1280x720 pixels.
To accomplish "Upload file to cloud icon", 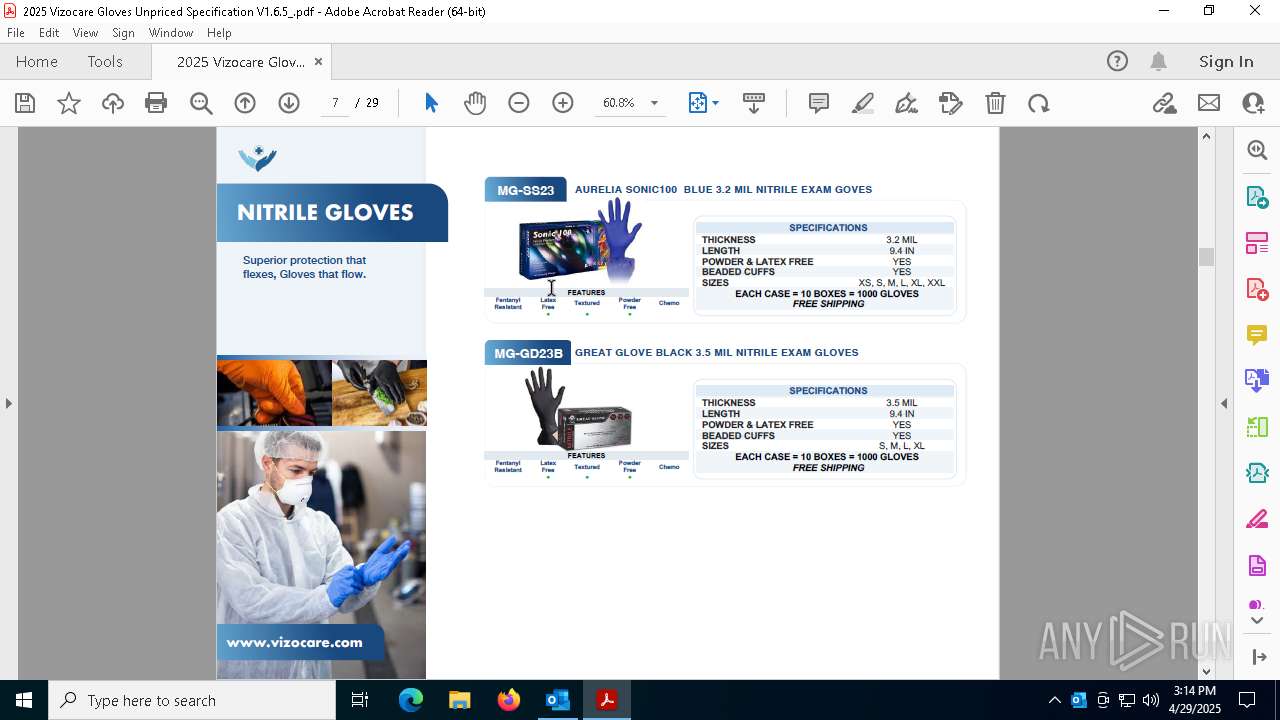I will coord(113,103).
